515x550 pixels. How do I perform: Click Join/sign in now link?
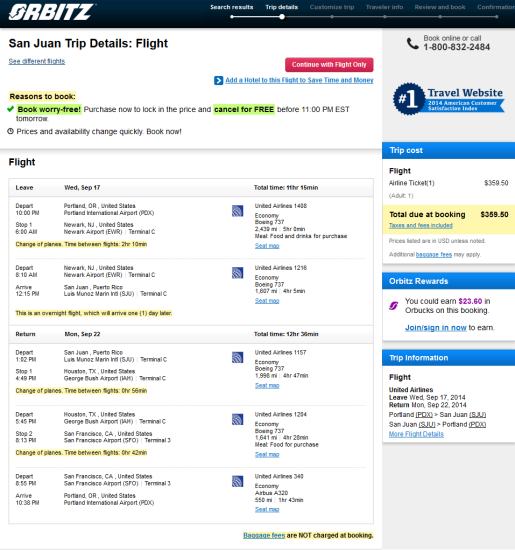tap(436, 328)
